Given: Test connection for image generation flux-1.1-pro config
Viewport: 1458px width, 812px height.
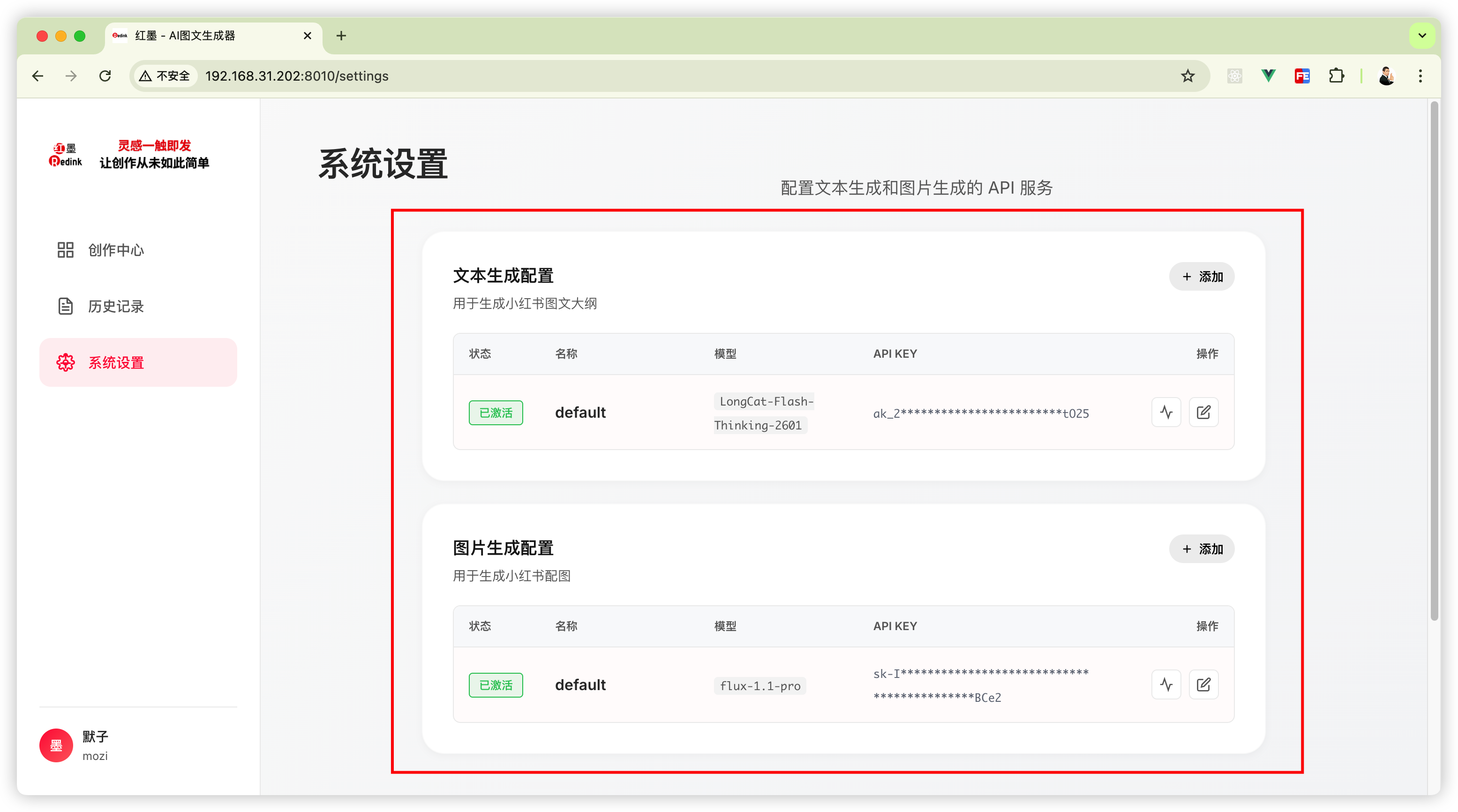Looking at the screenshot, I should point(1166,684).
